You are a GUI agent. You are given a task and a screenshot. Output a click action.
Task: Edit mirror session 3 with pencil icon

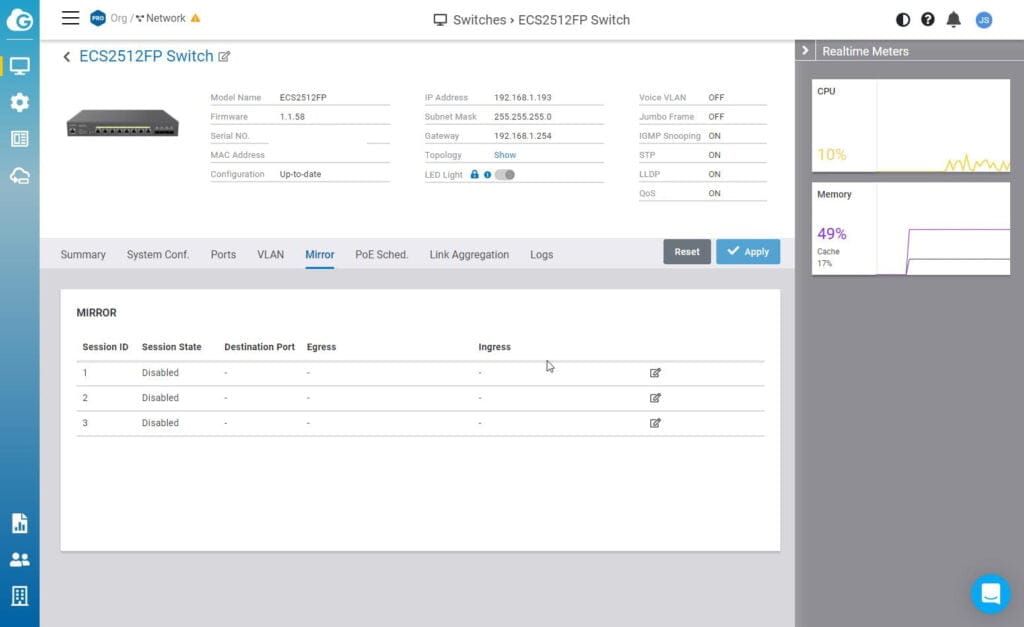click(x=655, y=423)
